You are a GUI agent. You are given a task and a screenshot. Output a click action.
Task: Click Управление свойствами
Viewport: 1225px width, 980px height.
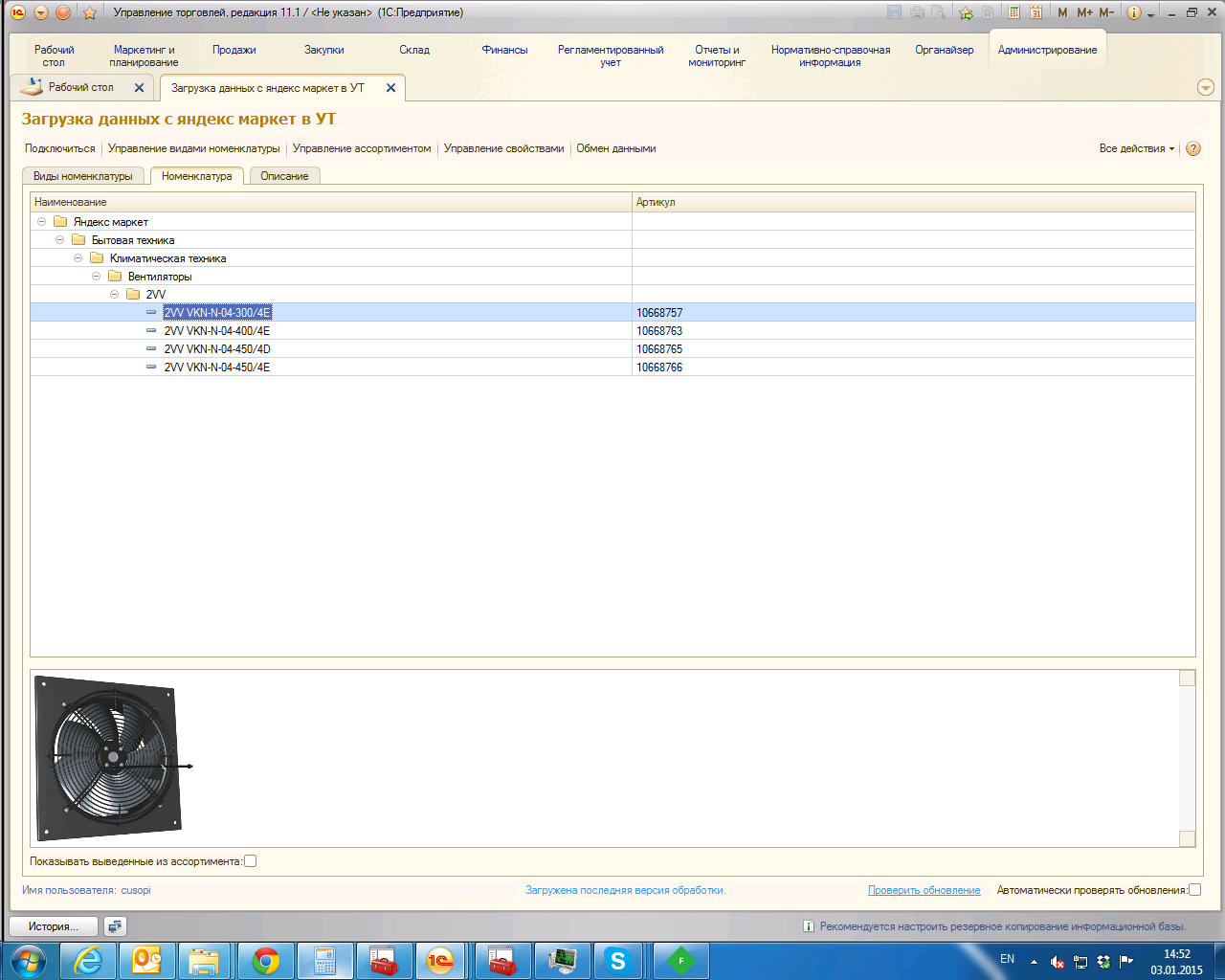tap(504, 148)
